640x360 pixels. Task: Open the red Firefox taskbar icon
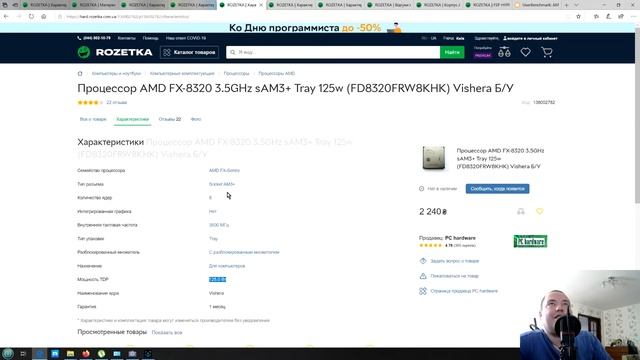coord(86,353)
